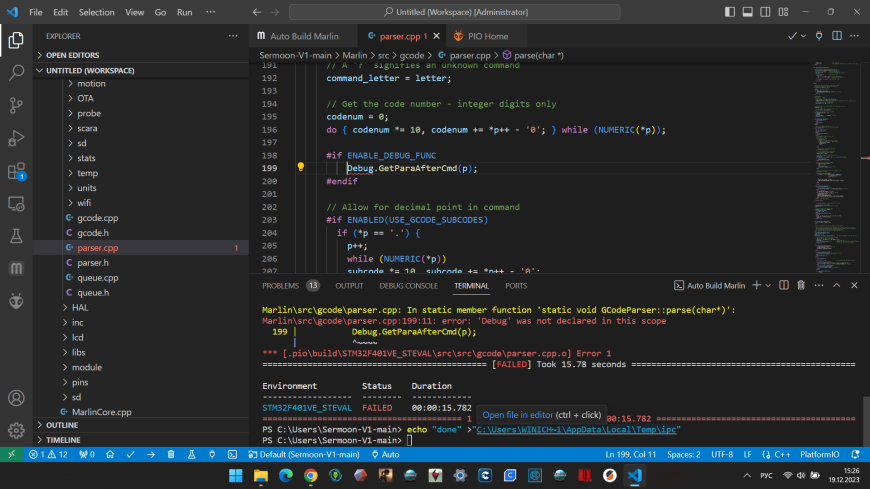Open Accounts menu in activity bar
The width and height of the screenshot is (870, 489).
pos(16,398)
